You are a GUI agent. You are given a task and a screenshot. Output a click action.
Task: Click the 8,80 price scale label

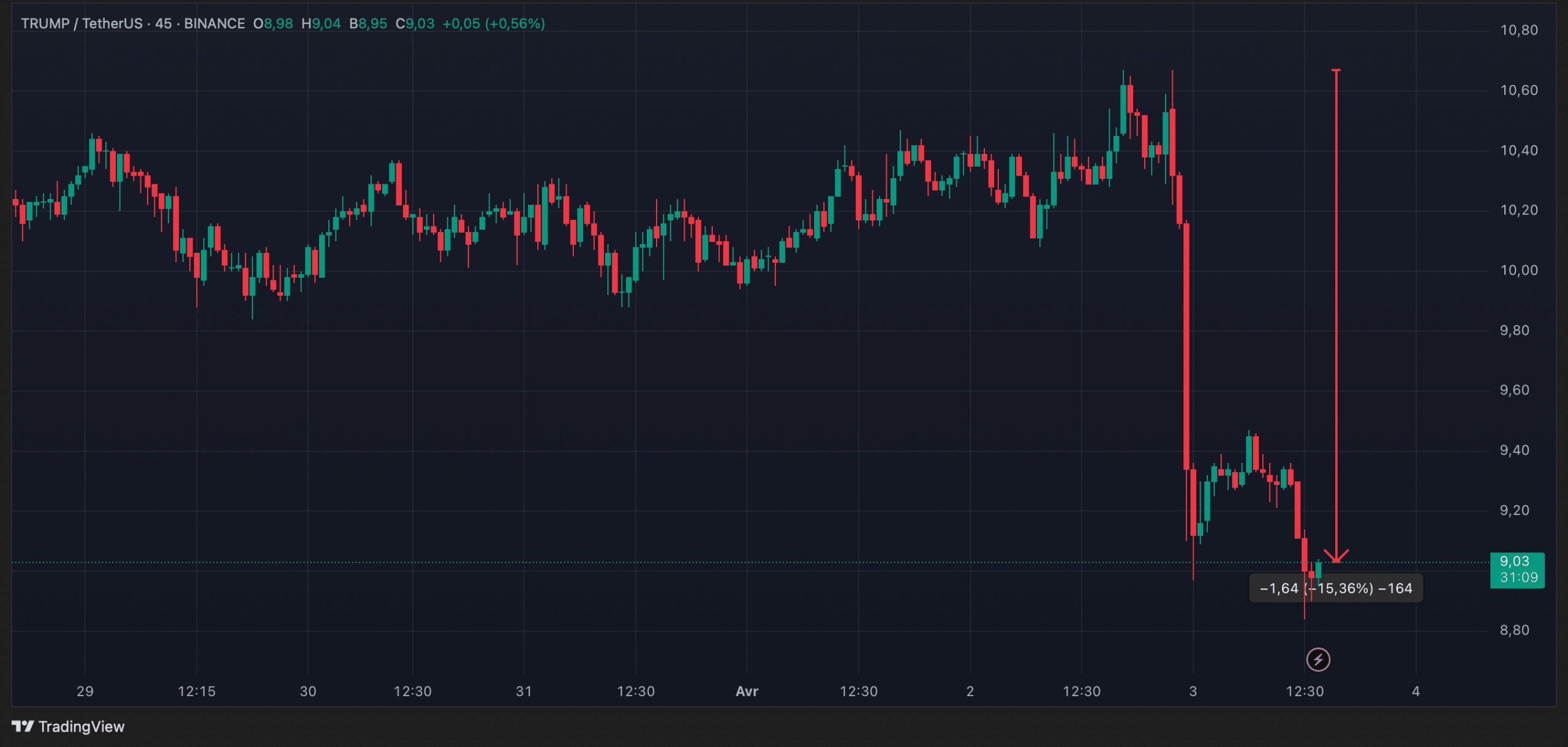(1514, 630)
